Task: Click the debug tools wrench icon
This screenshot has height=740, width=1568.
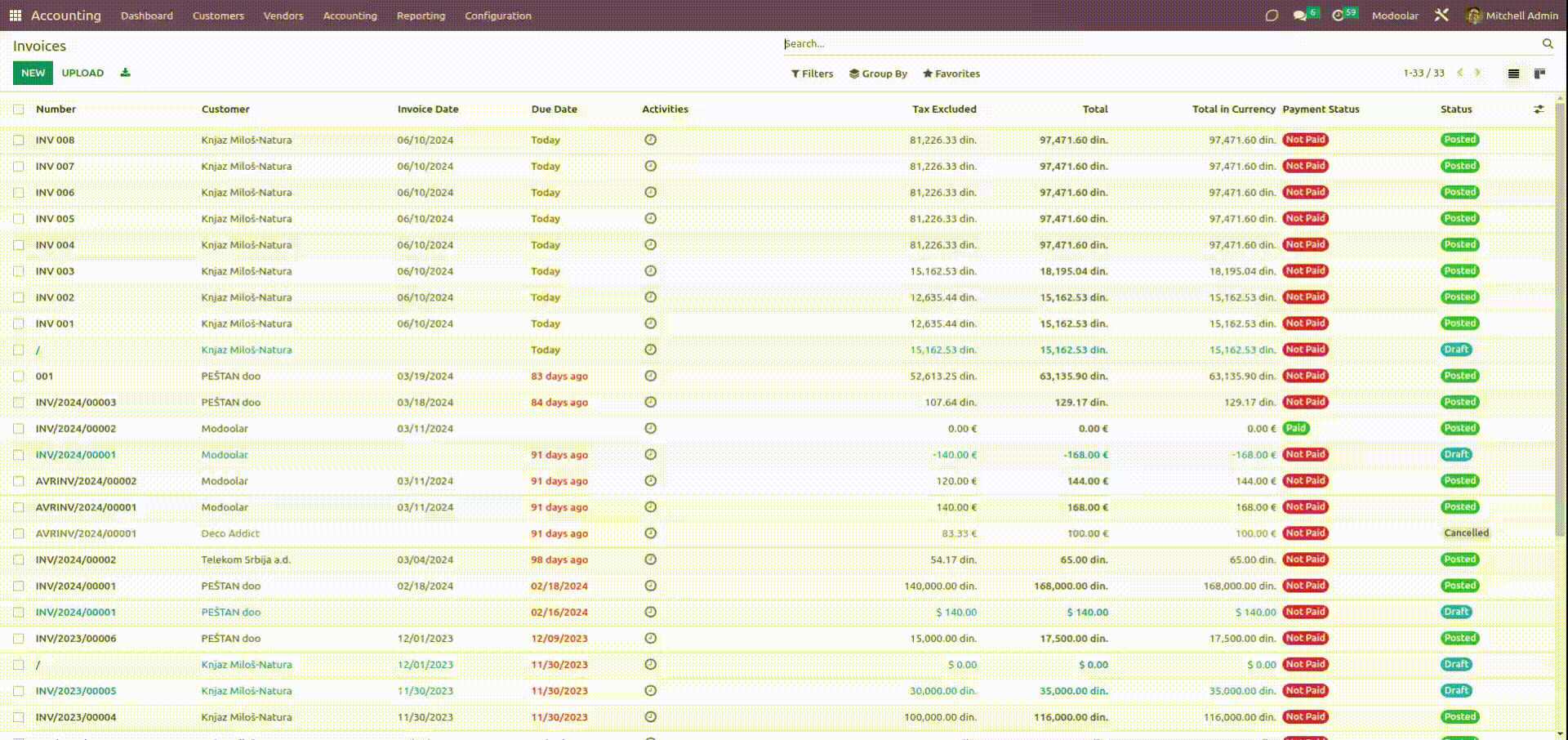Action: [x=1441, y=16]
